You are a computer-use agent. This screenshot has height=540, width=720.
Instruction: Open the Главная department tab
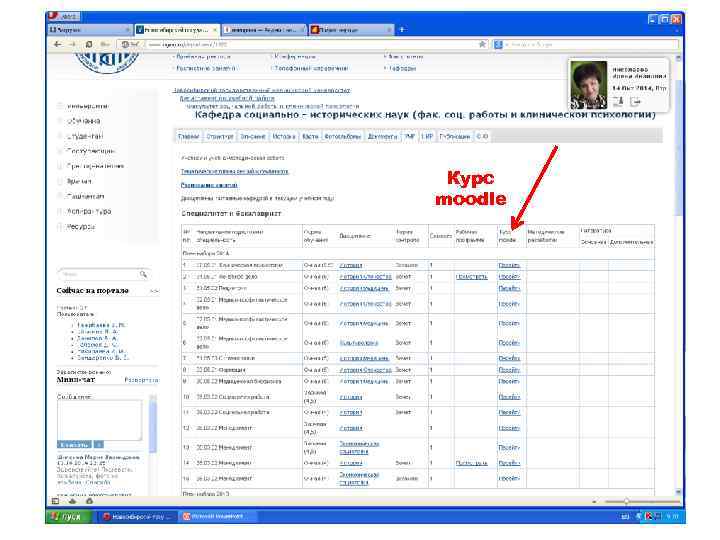coord(189,136)
